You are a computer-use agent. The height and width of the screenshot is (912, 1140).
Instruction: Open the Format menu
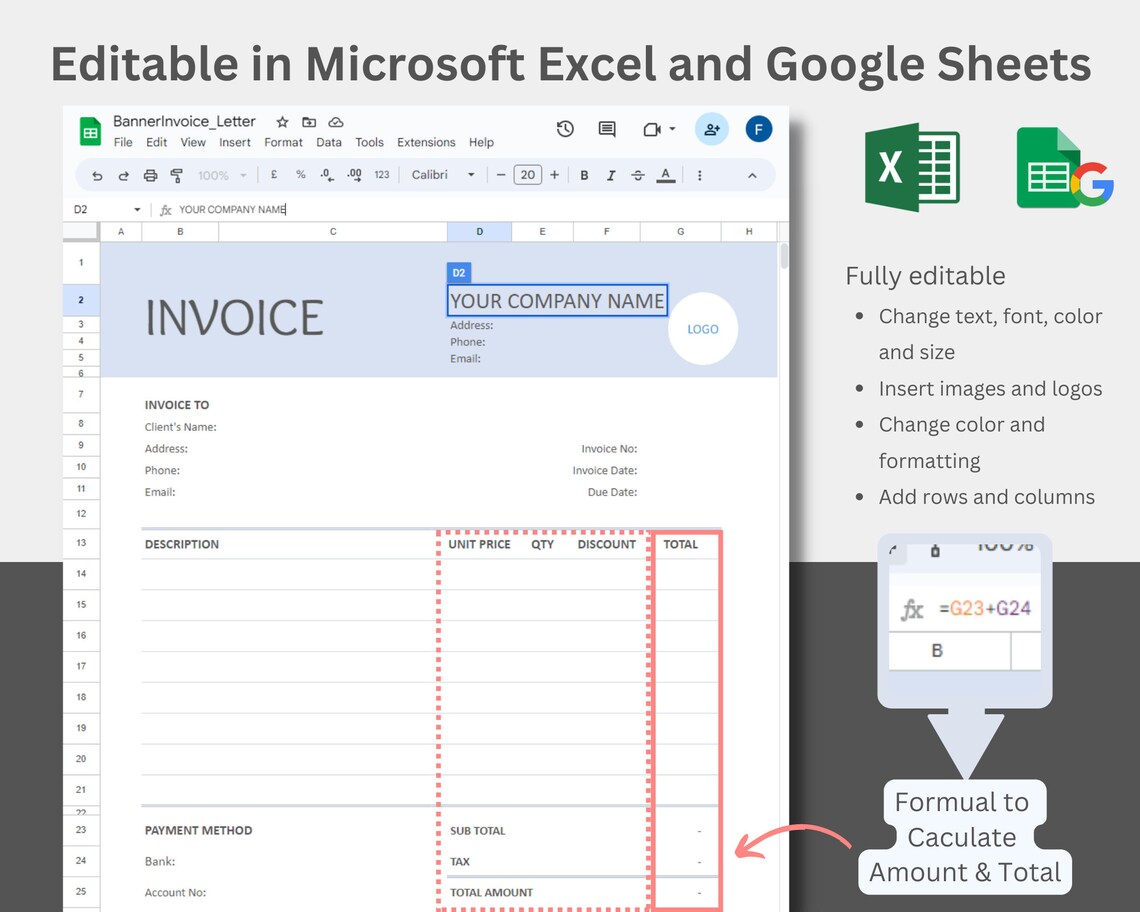pyautogui.click(x=282, y=142)
